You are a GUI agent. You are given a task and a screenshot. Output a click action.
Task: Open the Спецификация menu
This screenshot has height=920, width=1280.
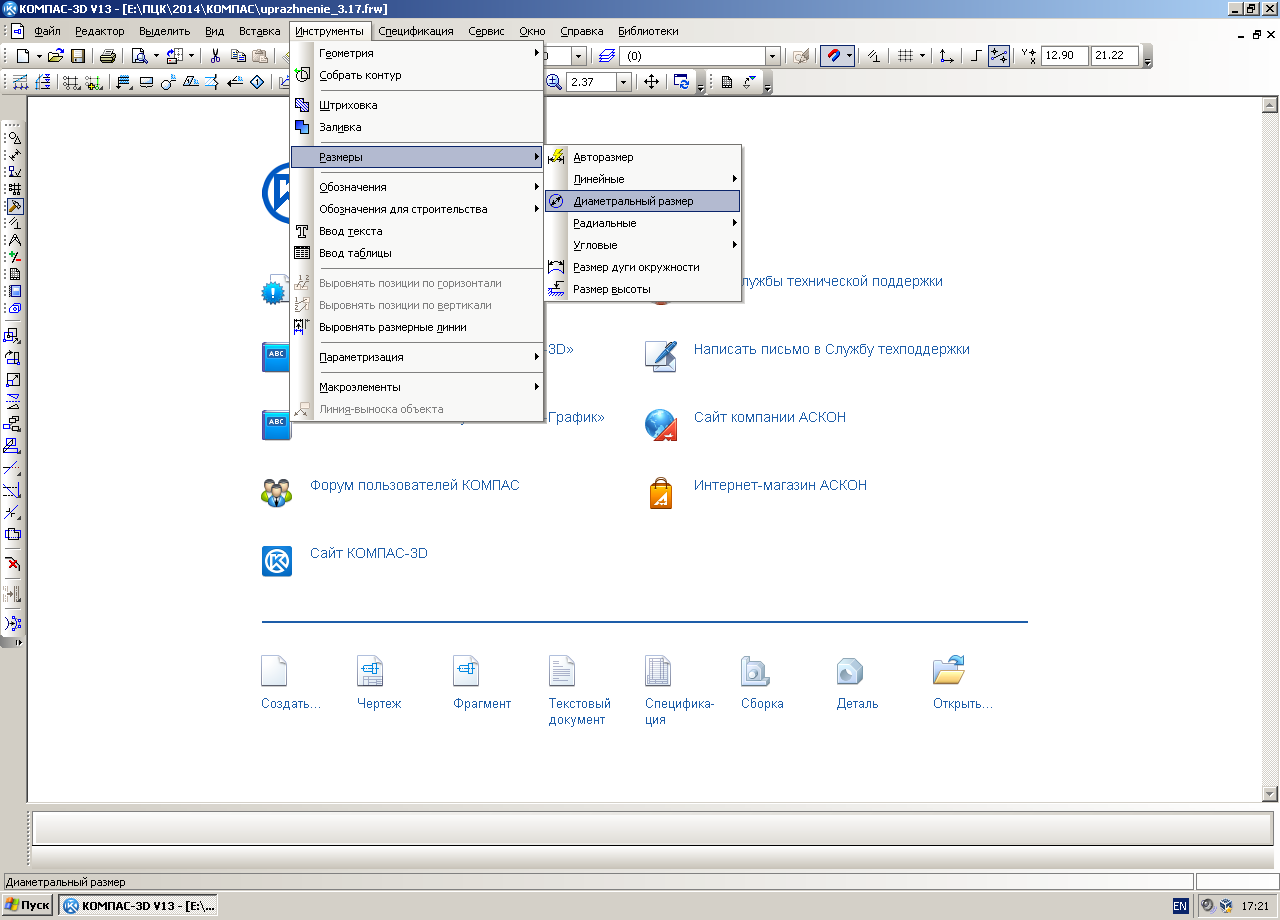[415, 31]
